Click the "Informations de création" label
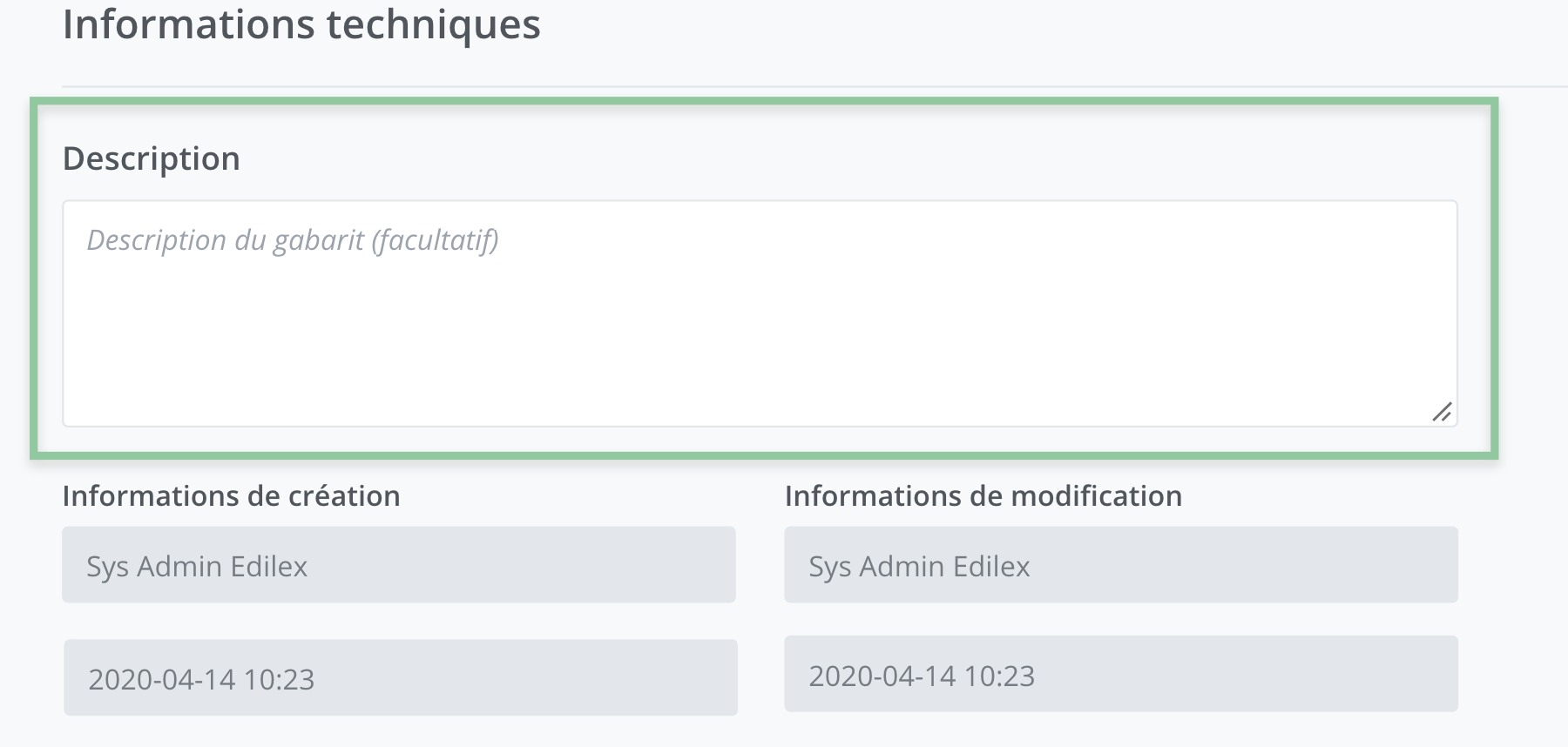Screen dimensions: 1568x747 [231, 496]
